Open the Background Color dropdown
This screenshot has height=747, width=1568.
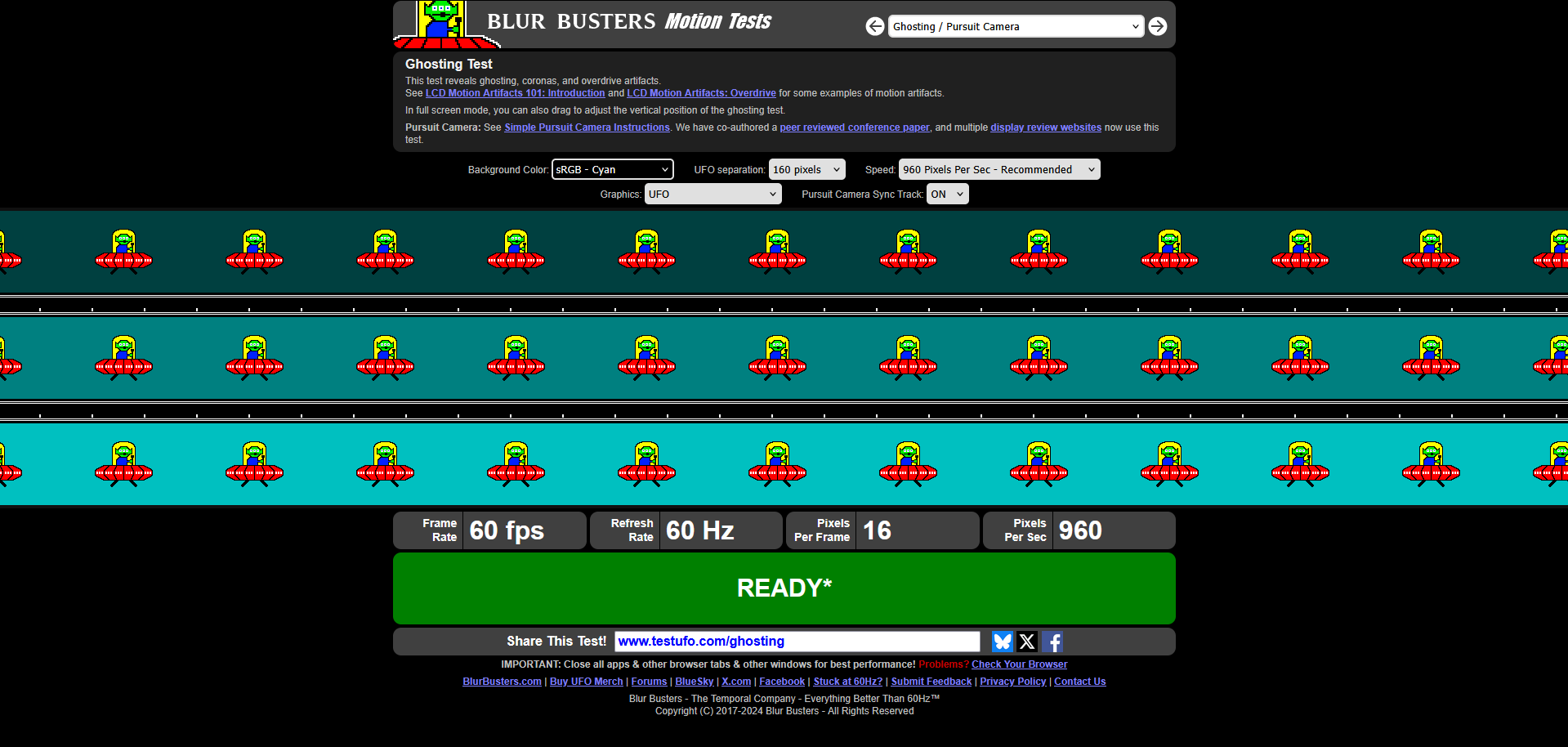pyautogui.click(x=613, y=169)
